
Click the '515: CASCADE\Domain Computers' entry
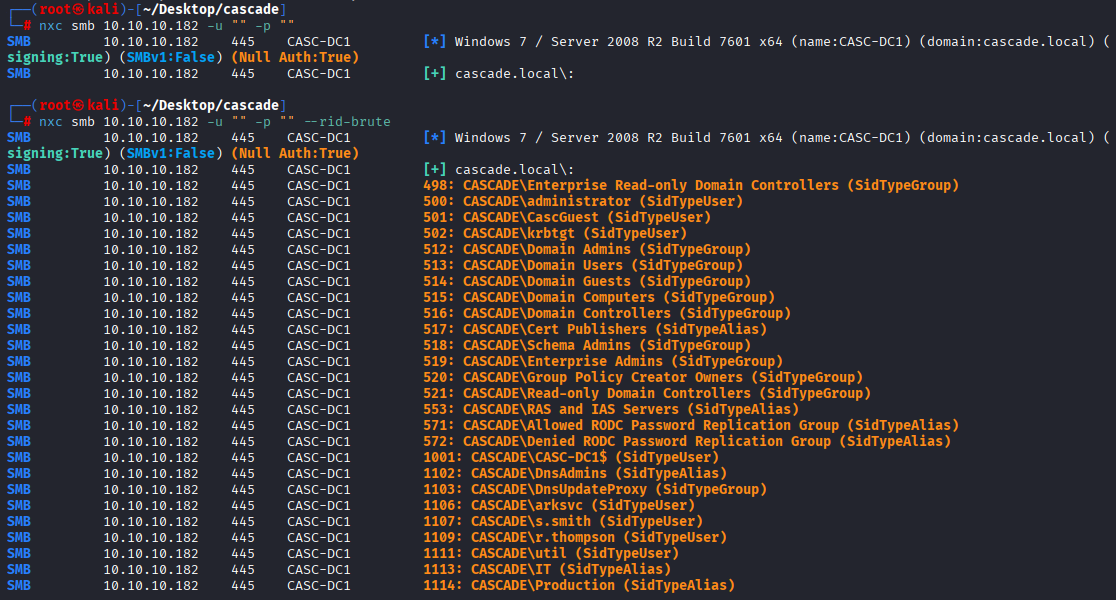coord(599,298)
